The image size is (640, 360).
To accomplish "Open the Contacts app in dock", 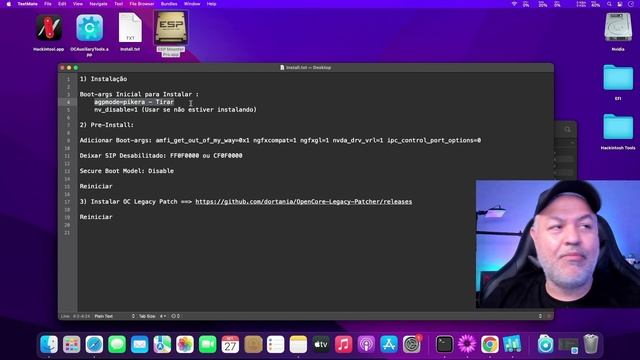I will coord(253,344).
